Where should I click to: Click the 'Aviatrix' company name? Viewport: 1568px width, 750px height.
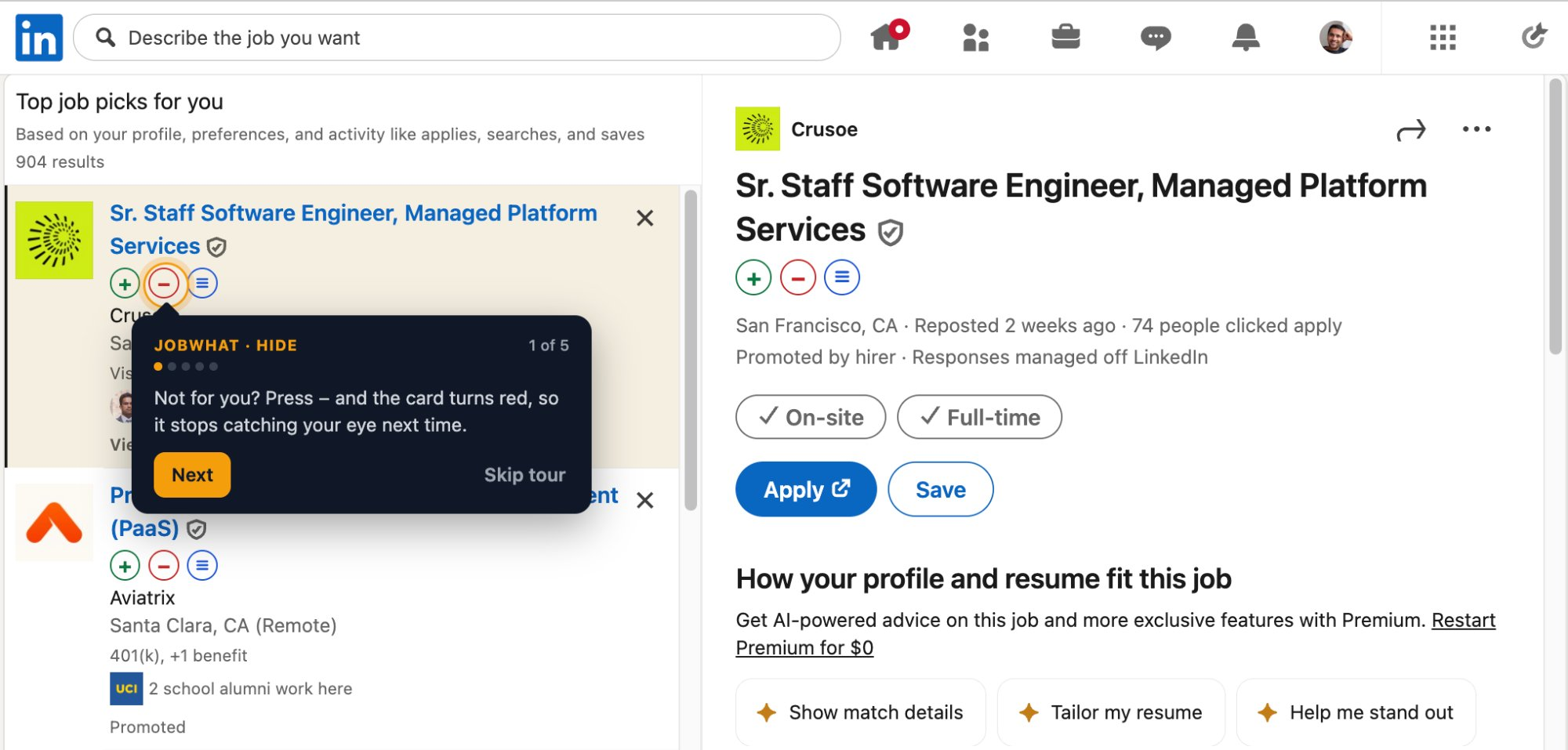142,598
